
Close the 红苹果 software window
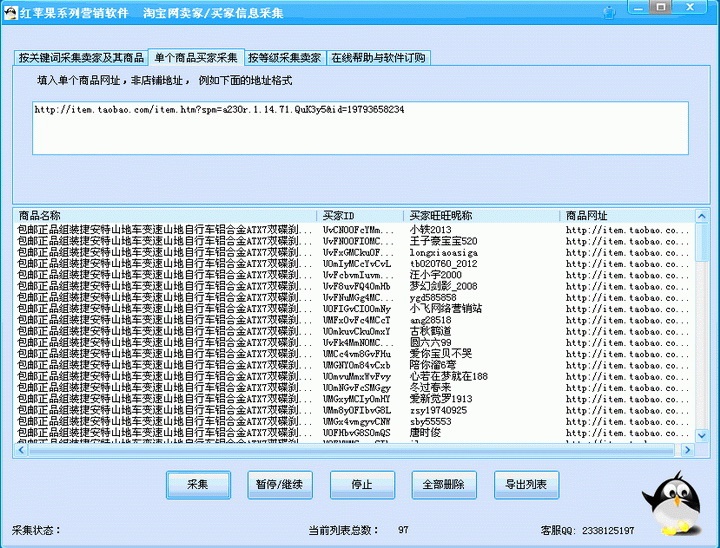pos(690,7)
